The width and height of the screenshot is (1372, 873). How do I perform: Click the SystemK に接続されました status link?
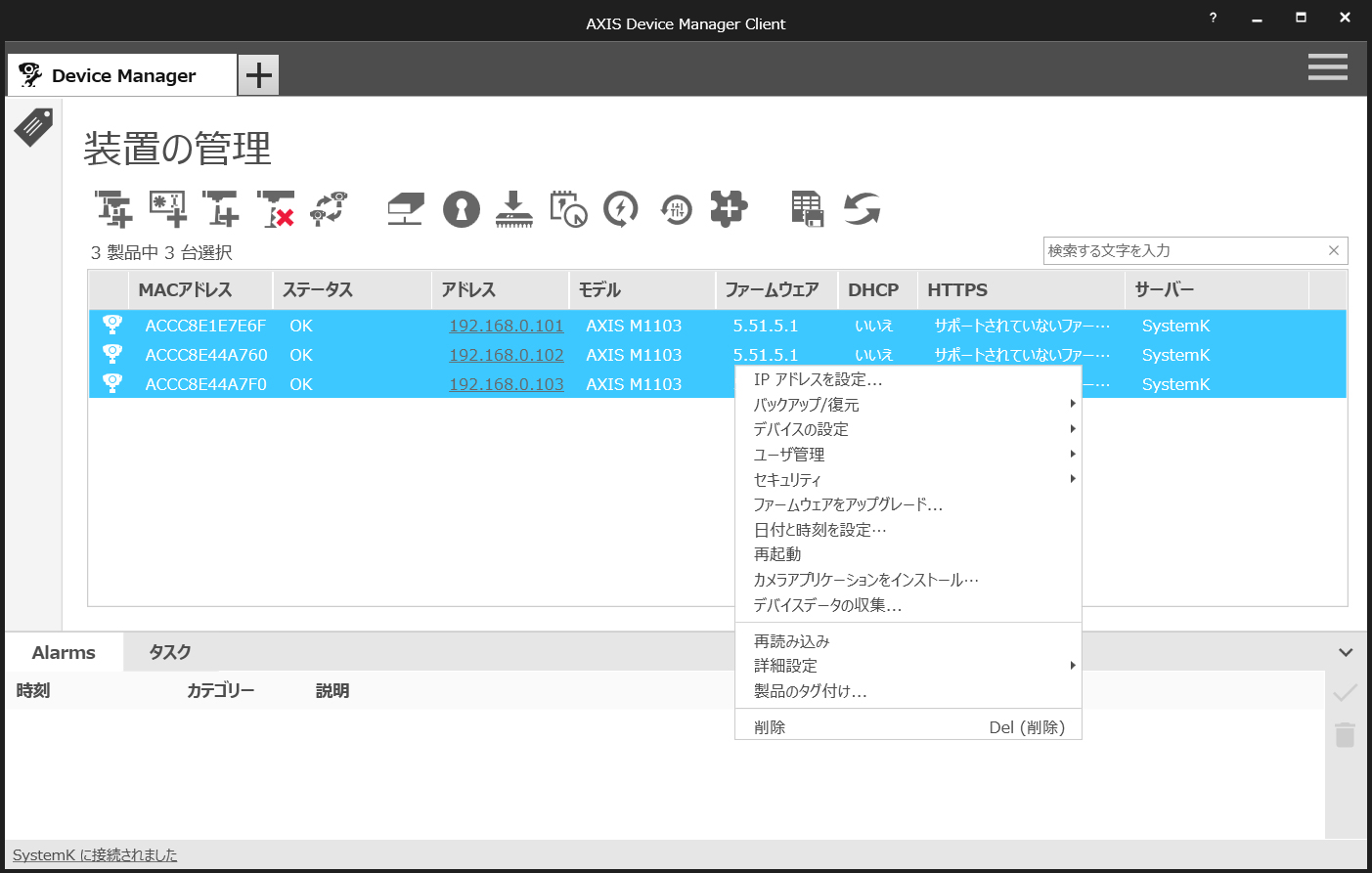(95, 854)
